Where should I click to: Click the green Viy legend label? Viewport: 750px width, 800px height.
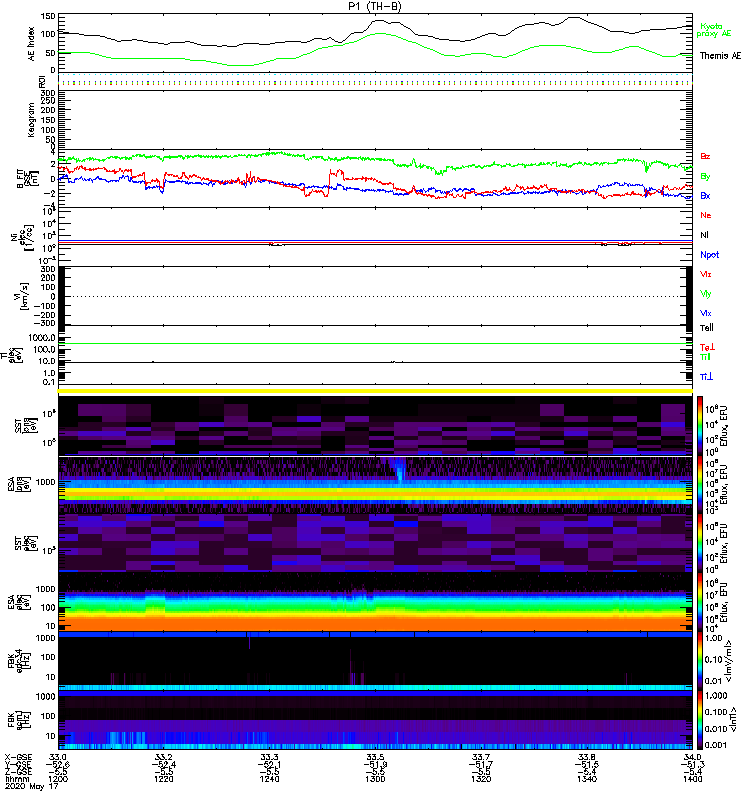click(706, 294)
